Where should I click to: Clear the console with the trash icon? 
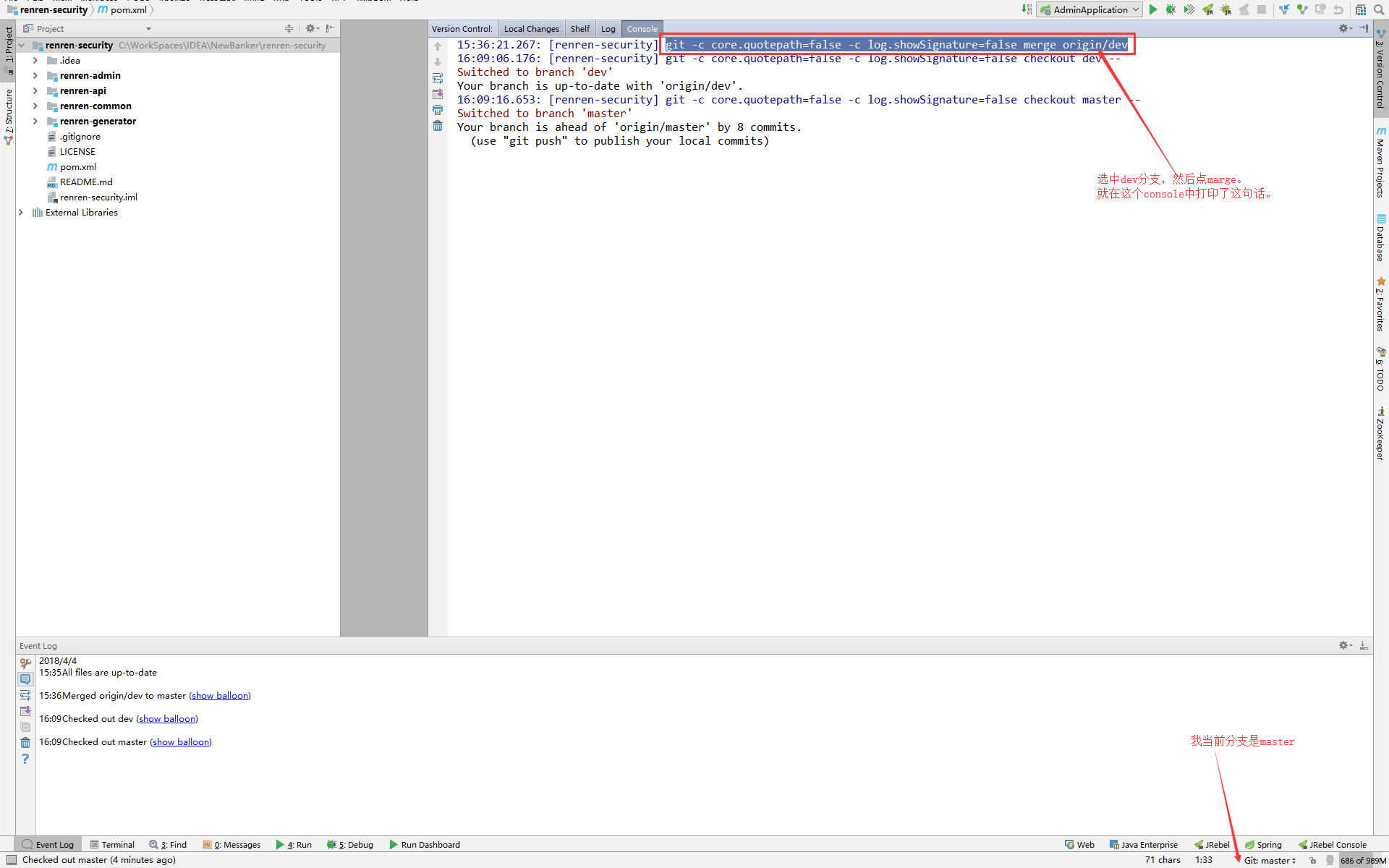coord(438,126)
